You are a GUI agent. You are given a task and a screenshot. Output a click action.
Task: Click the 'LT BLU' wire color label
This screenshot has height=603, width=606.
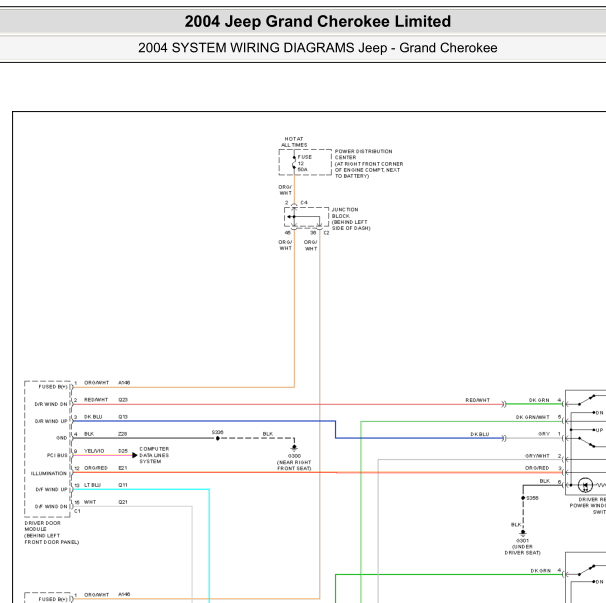(x=92, y=485)
